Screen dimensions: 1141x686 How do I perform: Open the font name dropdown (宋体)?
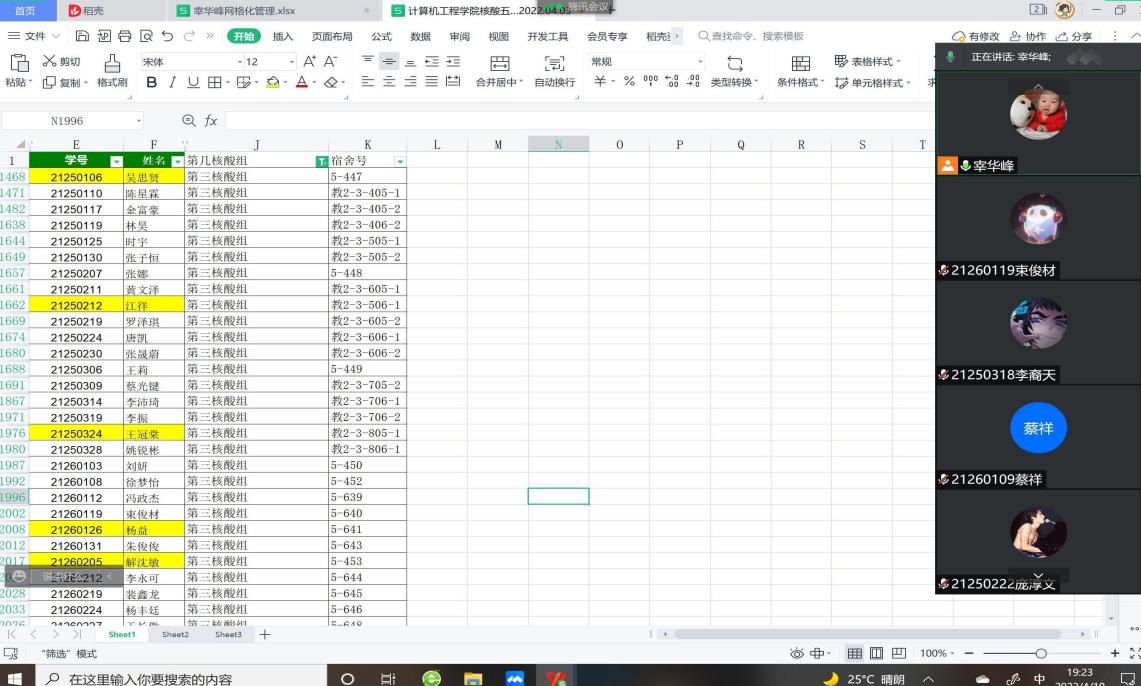coord(239,62)
